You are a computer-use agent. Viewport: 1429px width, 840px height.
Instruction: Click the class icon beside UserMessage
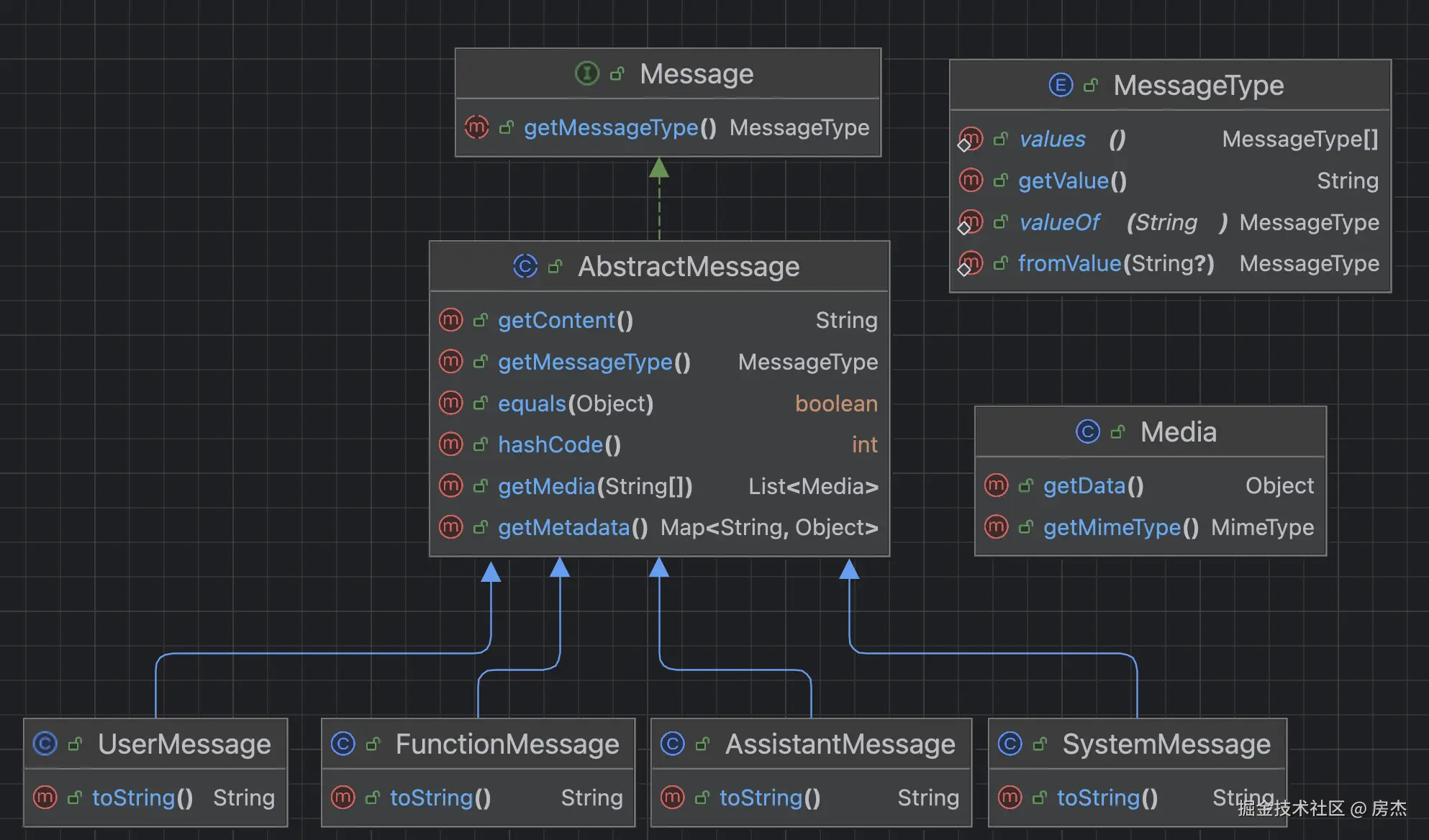pyautogui.click(x=45, y=744)
